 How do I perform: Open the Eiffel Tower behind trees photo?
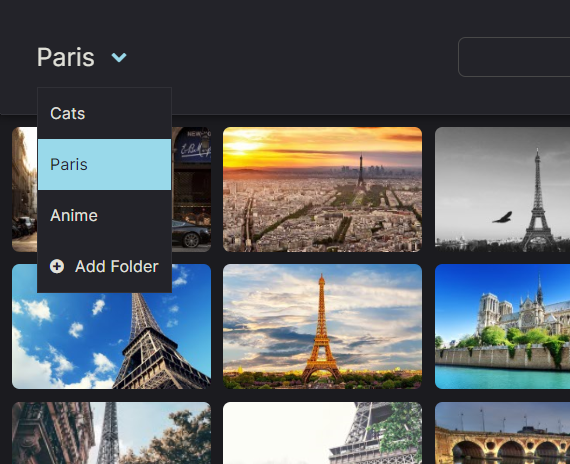(111, 433)
